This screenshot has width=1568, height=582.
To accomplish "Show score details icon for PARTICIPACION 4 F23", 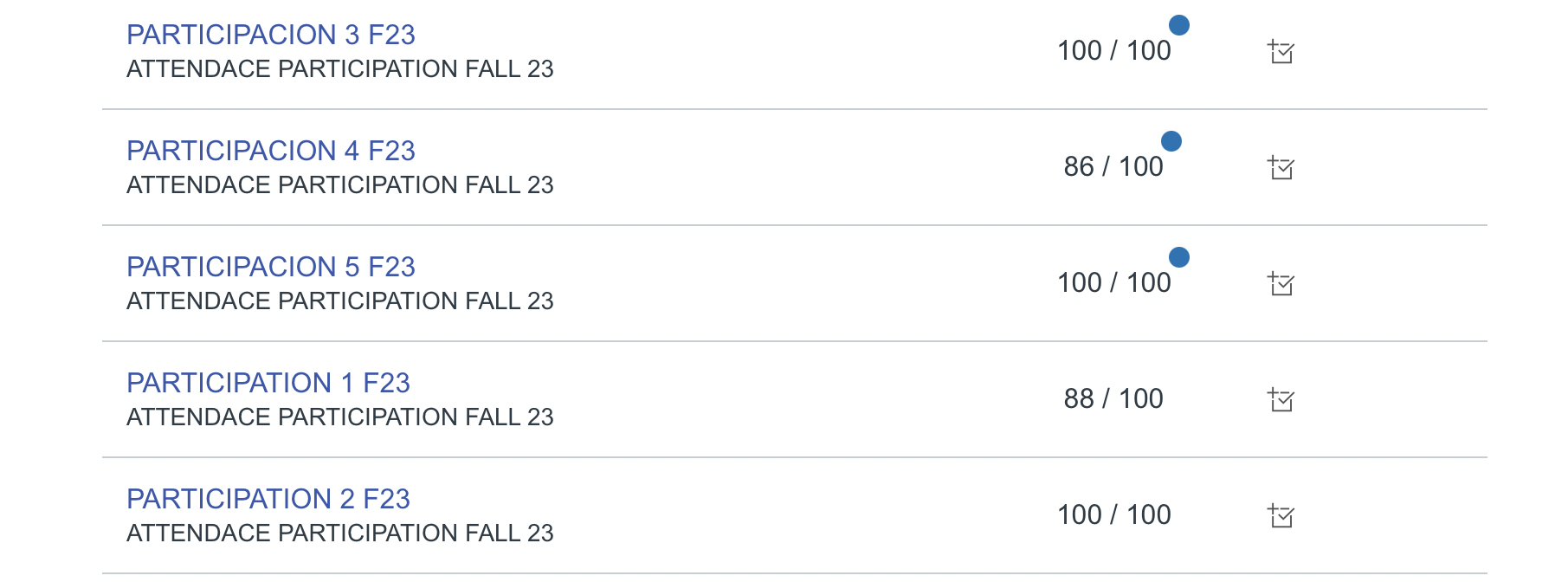I will click(1281, 168).
